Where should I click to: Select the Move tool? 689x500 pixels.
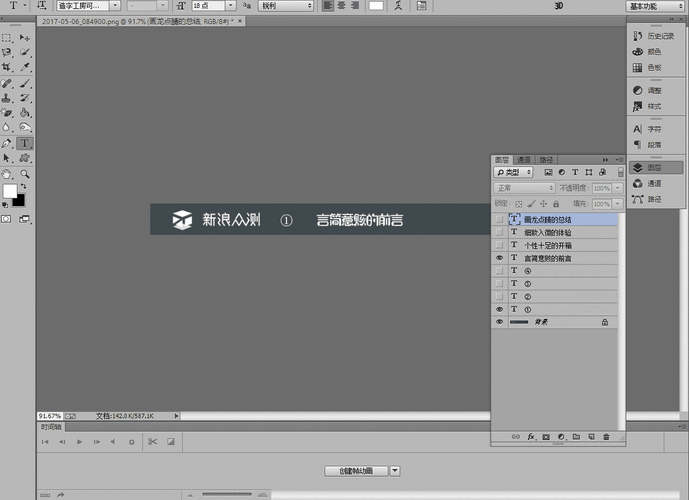tap(25, 38)
